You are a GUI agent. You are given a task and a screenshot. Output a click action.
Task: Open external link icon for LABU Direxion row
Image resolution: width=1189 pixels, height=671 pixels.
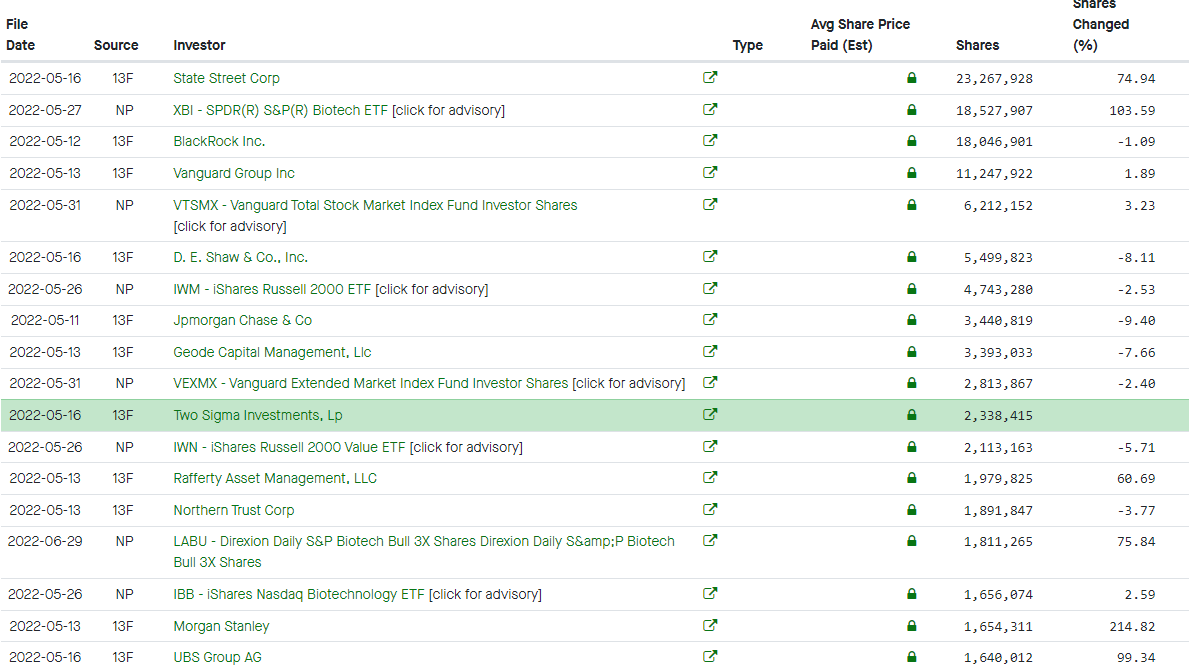710,540
